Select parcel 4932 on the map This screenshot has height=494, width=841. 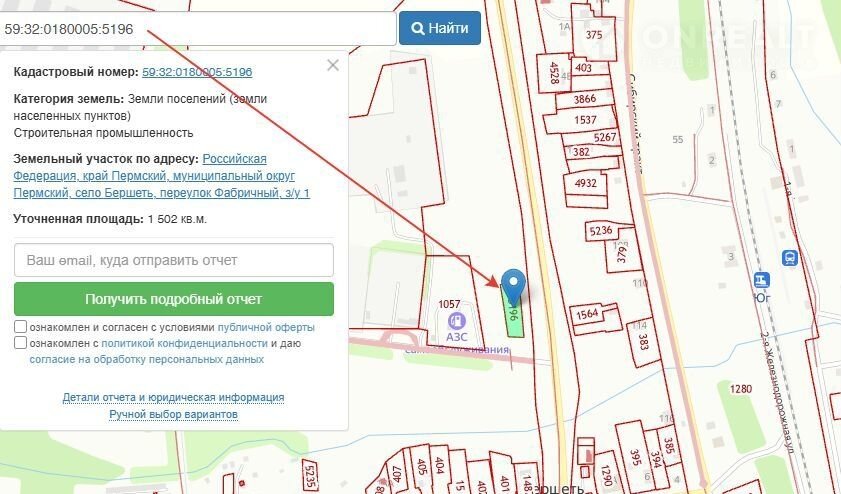(x=586, y=184)
